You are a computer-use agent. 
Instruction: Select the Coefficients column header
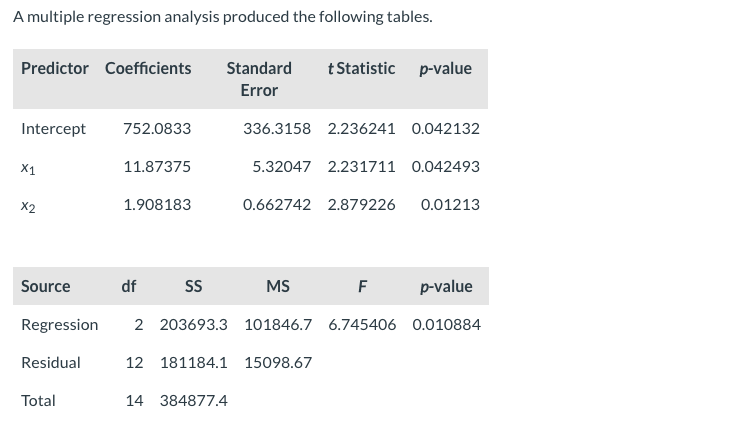tap(148, 68)
